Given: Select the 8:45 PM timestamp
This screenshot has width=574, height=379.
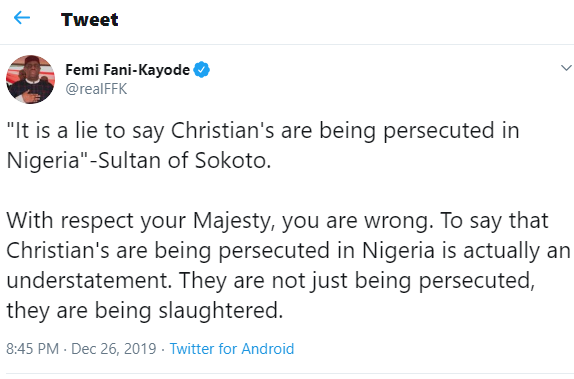Looking at the screenshot, I should coord(32,349).
